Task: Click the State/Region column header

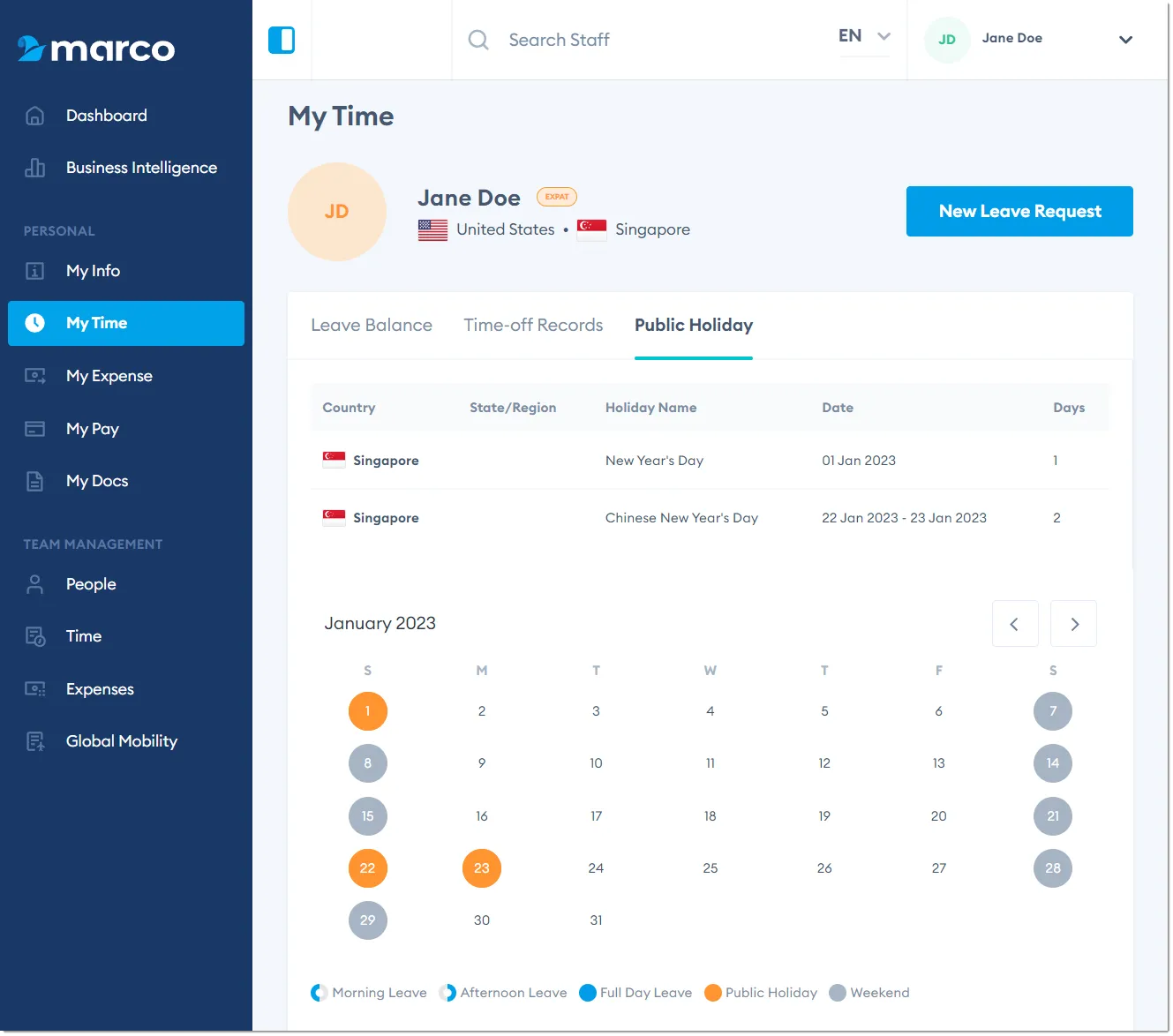Action: pyautogui.click(x=513, y=408)
